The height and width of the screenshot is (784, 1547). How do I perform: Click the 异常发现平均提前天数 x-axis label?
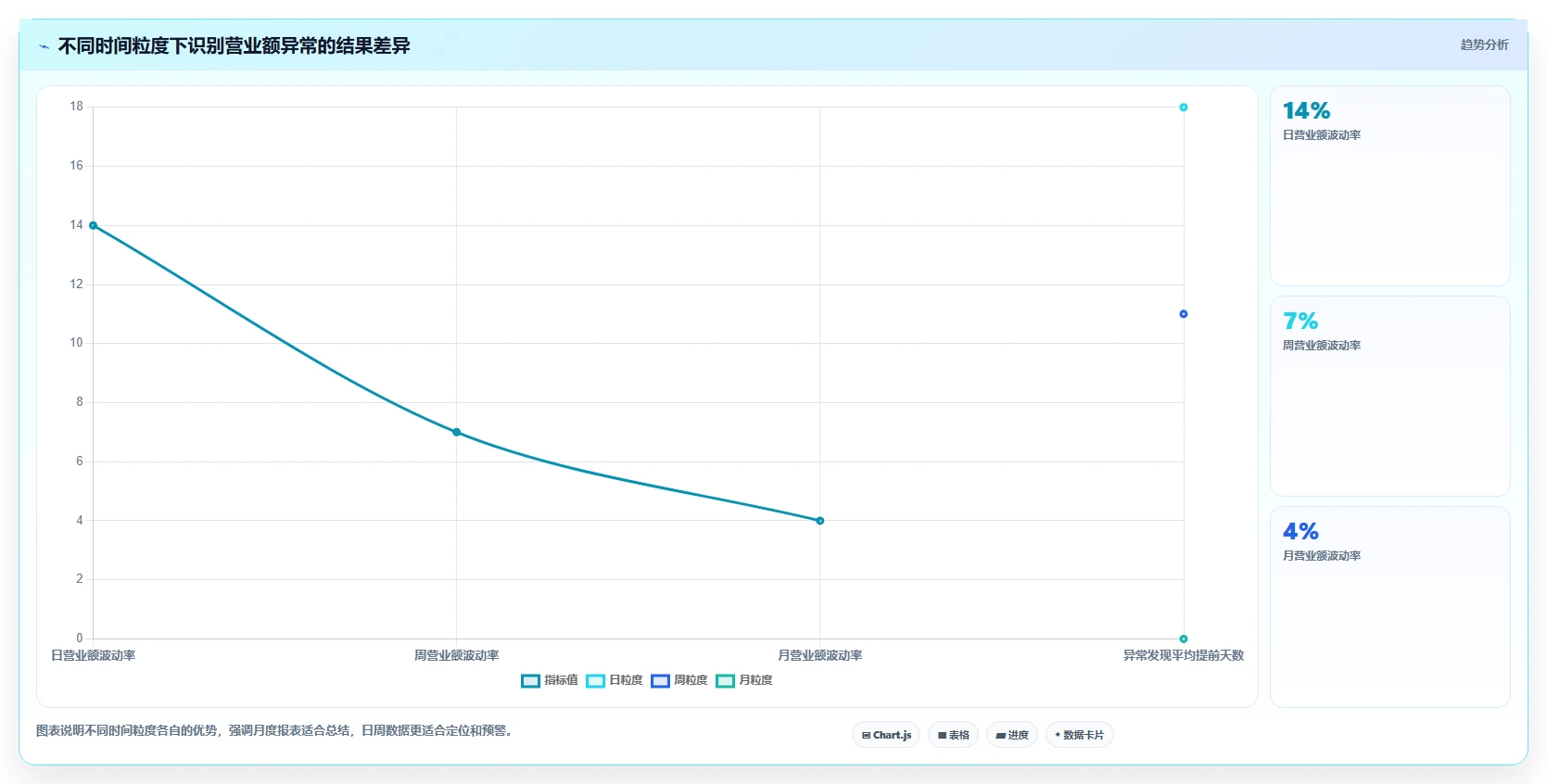tap(1184, 655)
